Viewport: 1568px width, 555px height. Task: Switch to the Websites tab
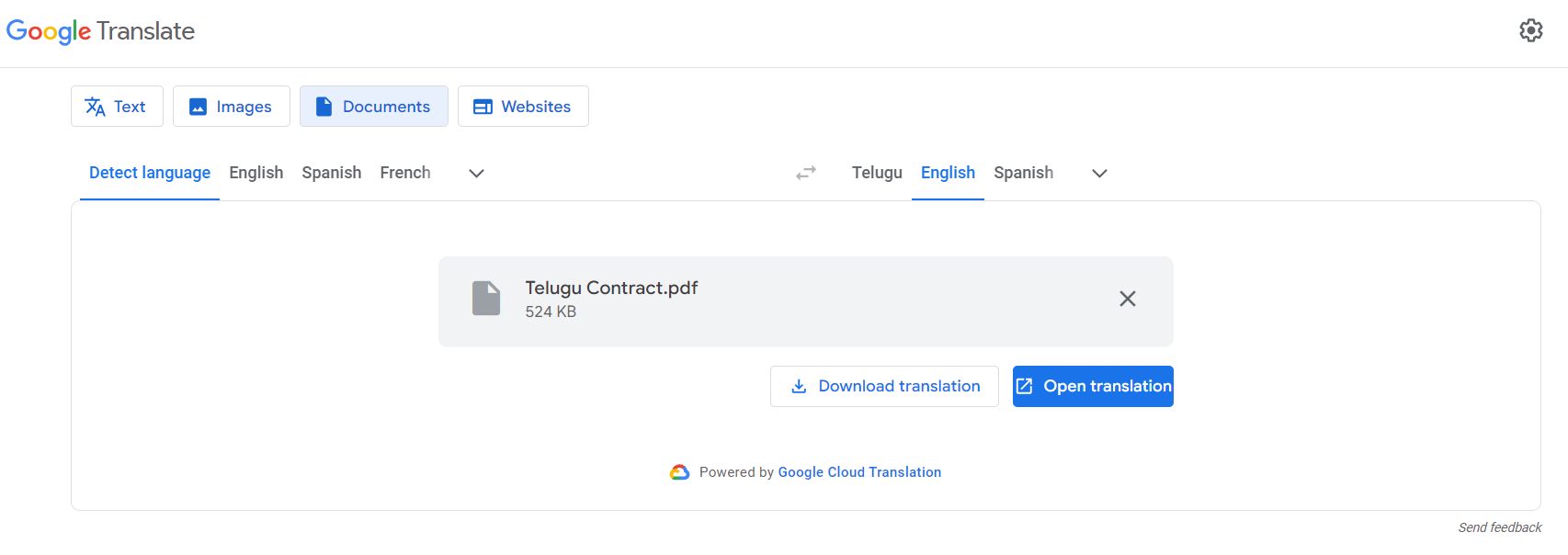tap(523, 106)
